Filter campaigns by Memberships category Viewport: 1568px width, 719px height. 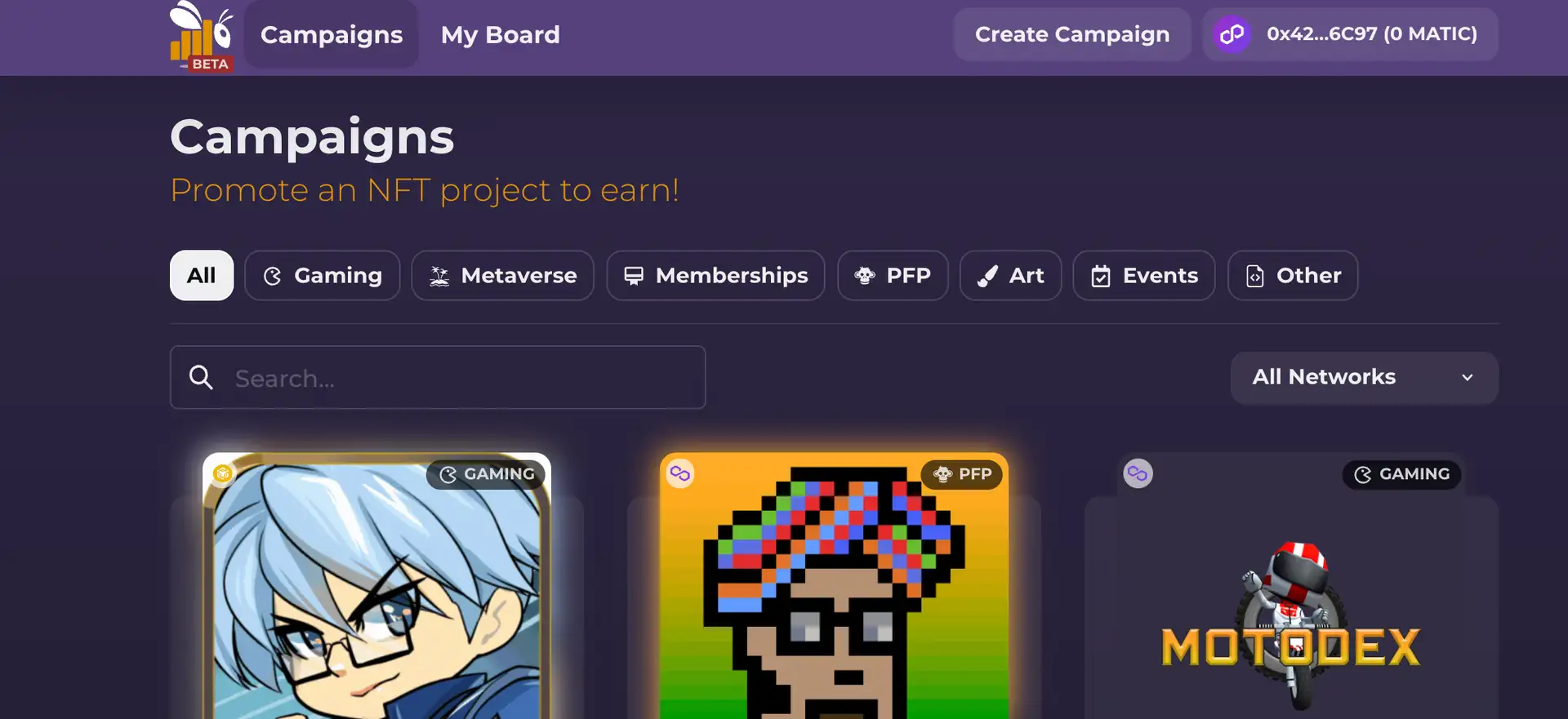[x=716, y=276]
